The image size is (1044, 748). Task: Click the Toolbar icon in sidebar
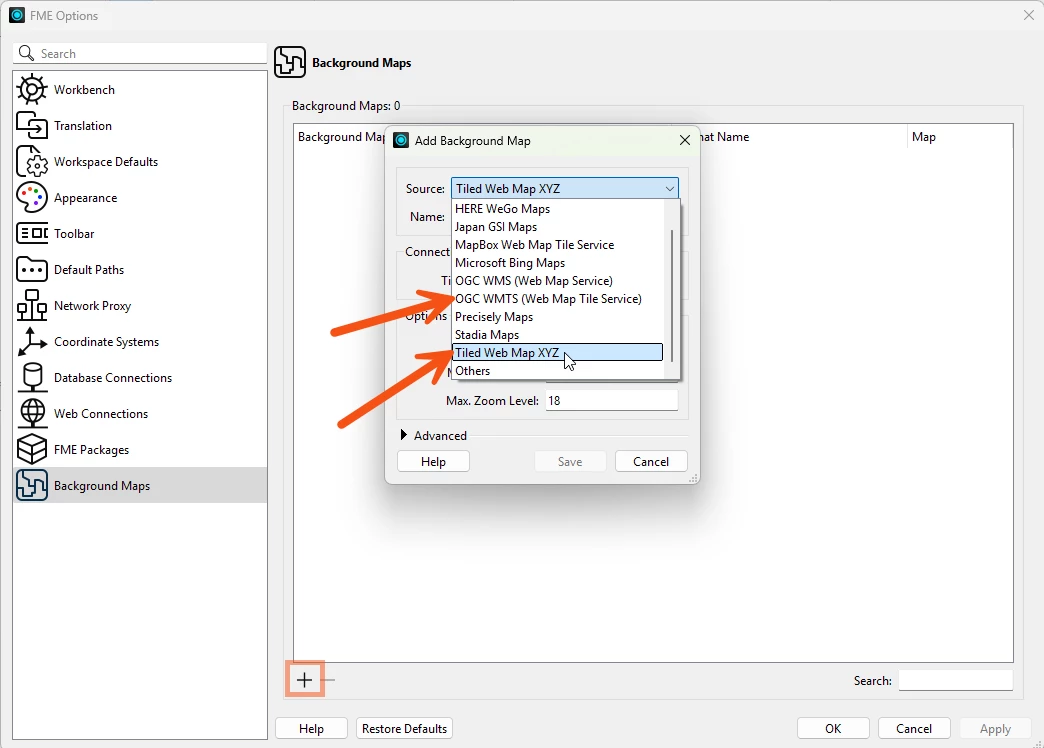(32, 233)
